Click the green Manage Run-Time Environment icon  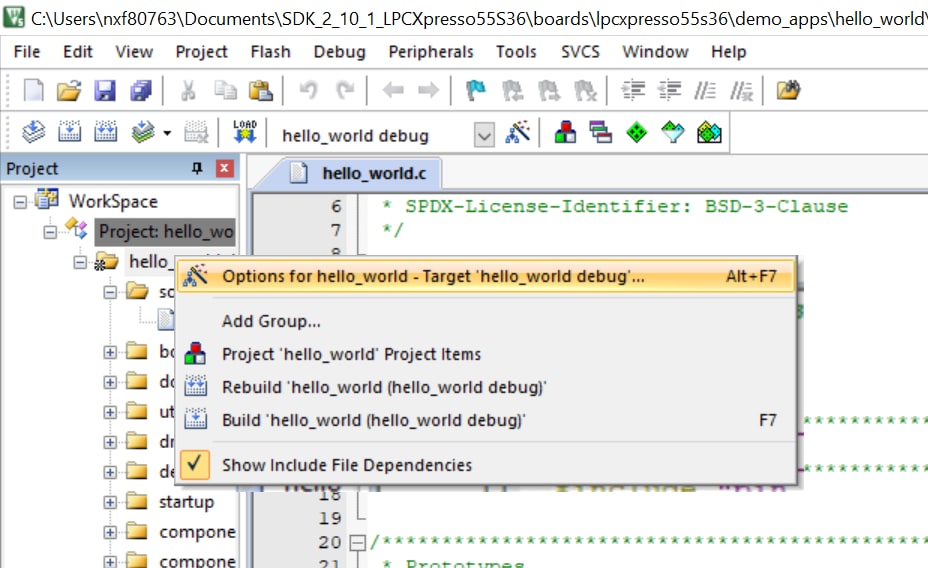click(x=637, y=133)
